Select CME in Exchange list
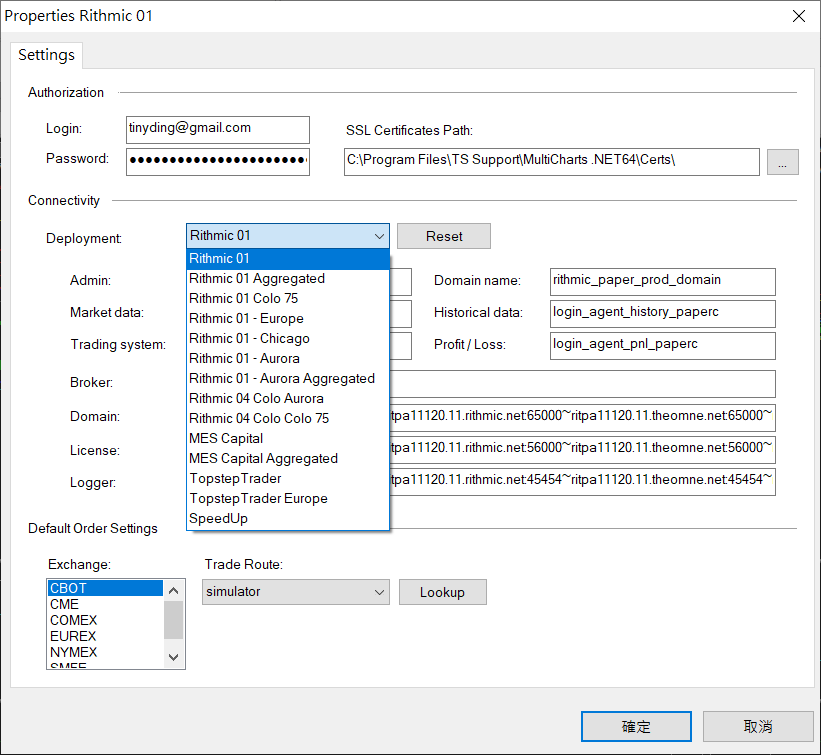The width and height of the screenshot is (821, 755). (105, 604)
